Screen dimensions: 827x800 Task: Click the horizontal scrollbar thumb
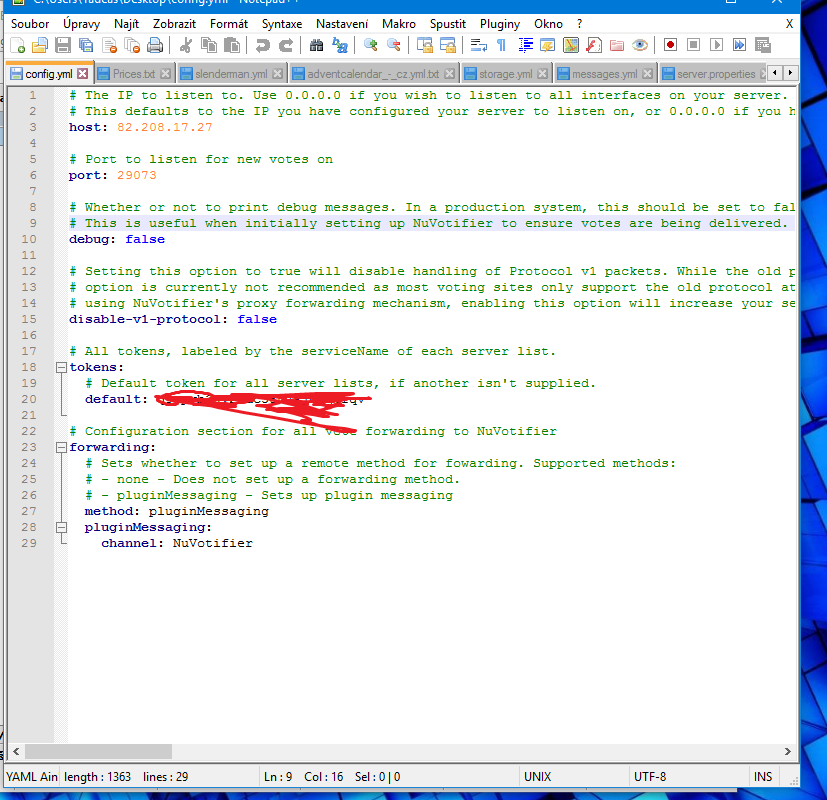tap(98, 751)
